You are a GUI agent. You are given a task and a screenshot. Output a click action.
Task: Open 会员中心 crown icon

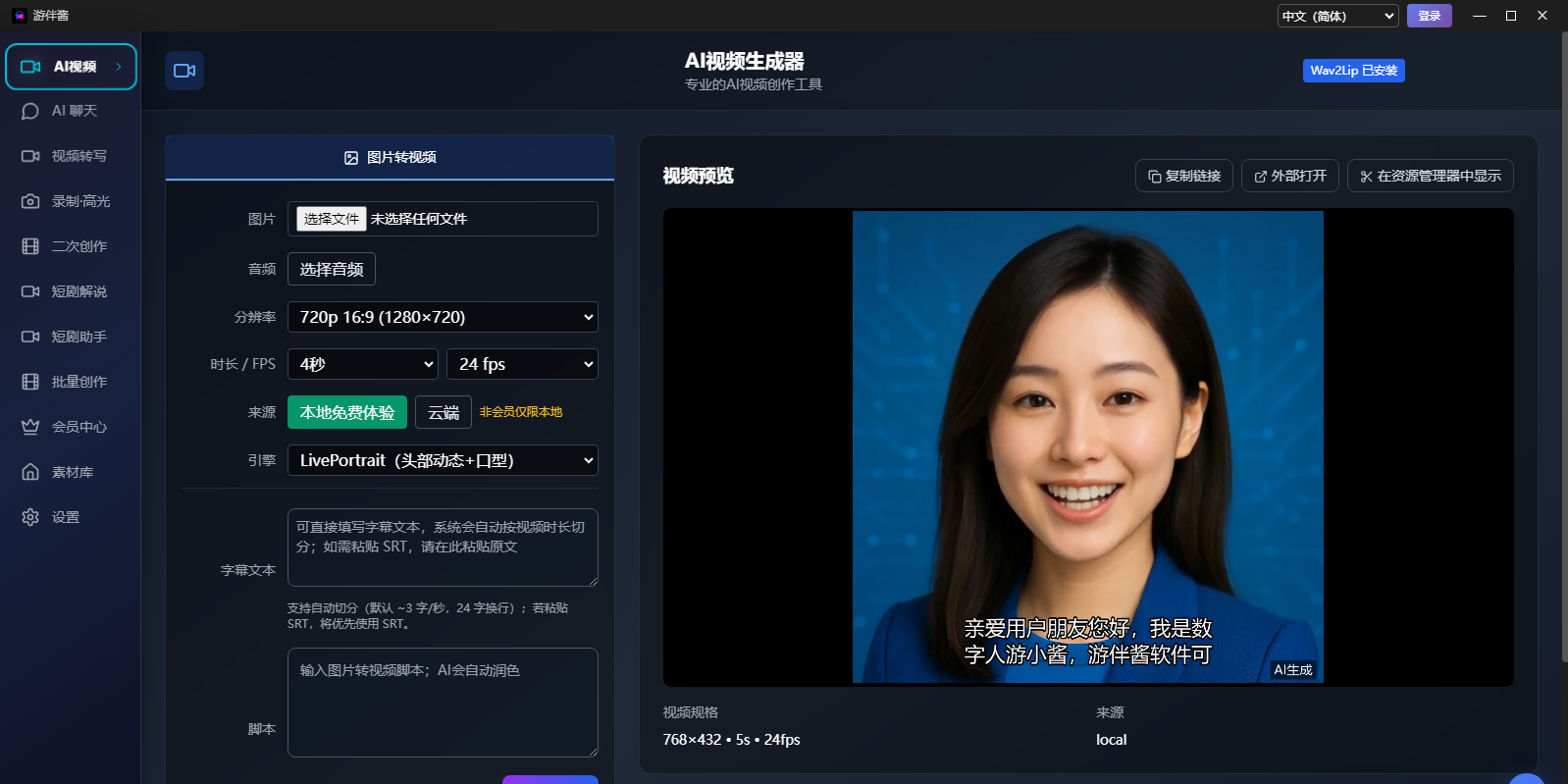pyautogui.click(x=30, y=427)
